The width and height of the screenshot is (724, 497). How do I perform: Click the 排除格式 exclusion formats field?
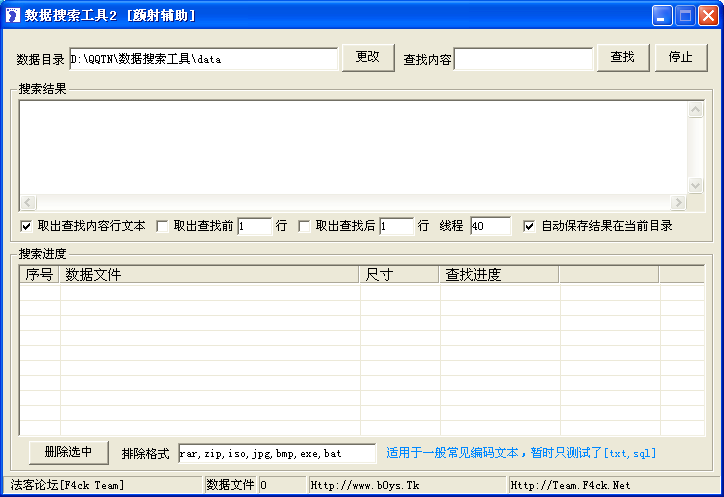(x=277, y=454)
